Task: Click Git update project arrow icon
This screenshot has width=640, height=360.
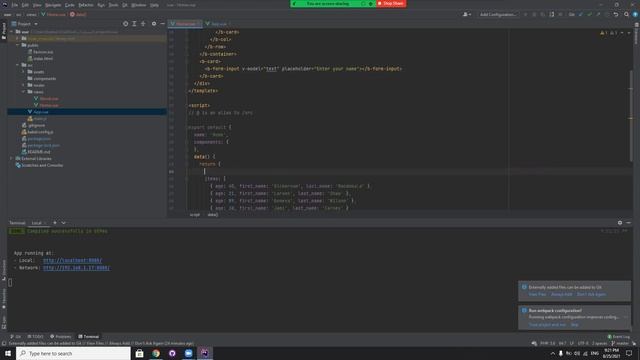Action: pyautogui.click(x=581, y=14)
